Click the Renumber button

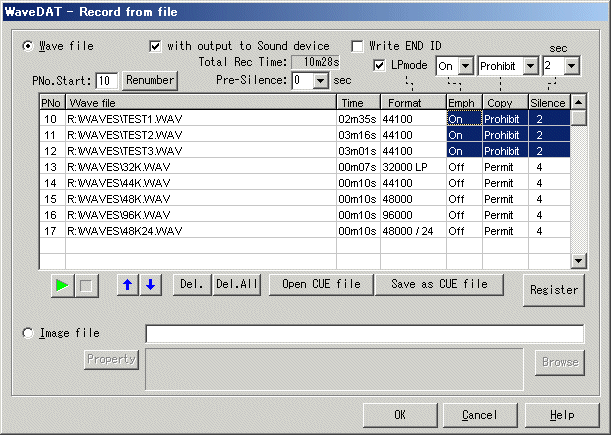coord(150,80)
